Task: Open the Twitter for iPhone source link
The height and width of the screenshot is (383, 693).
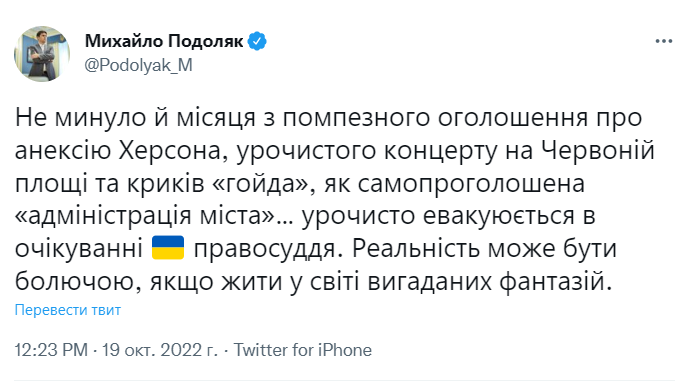Action: click(303, 350)
